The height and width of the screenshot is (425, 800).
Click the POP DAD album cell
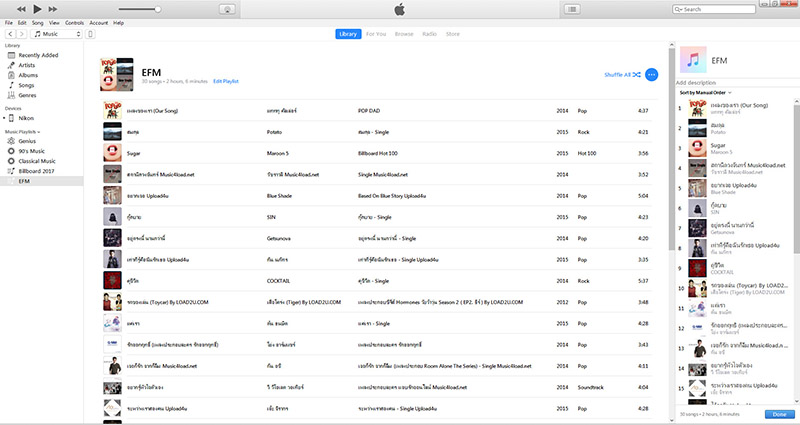369,111
